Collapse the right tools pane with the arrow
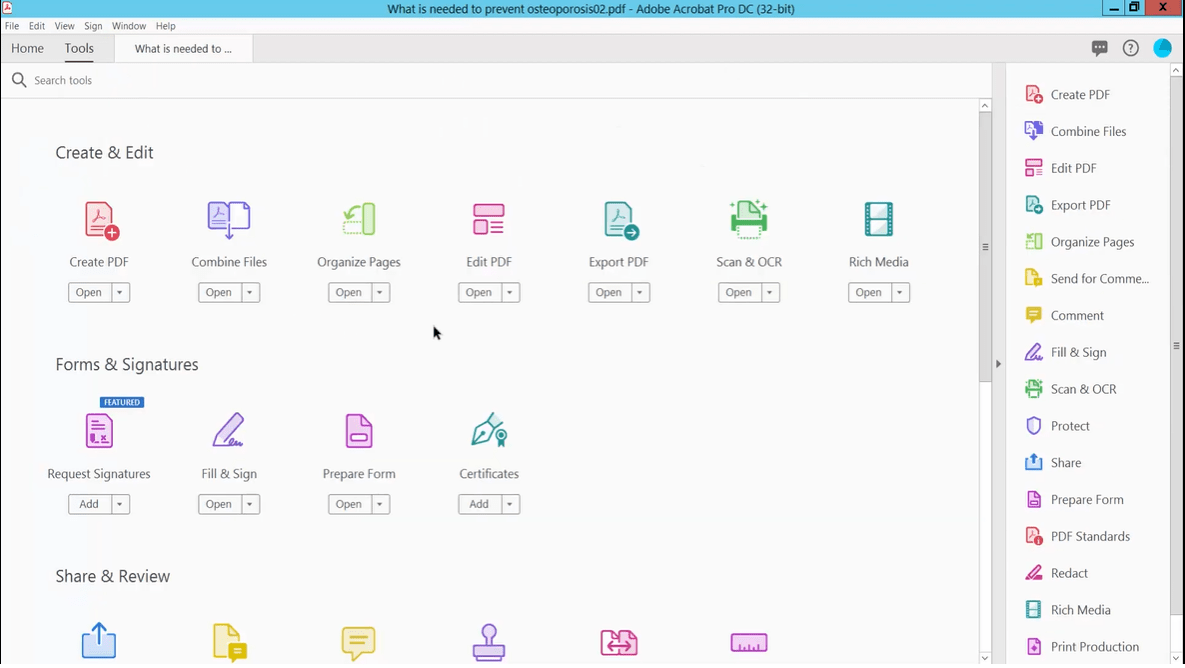 [998, 363]
